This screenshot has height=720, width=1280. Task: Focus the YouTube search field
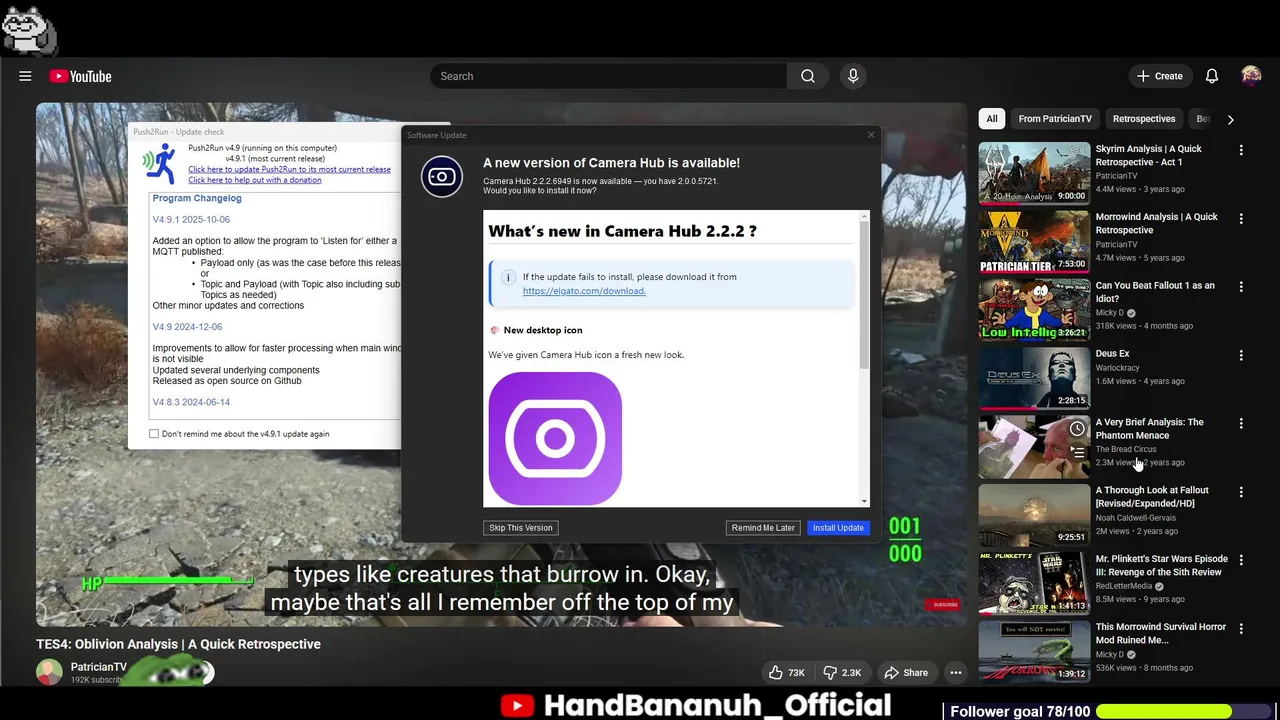click(x=608, y=76)
